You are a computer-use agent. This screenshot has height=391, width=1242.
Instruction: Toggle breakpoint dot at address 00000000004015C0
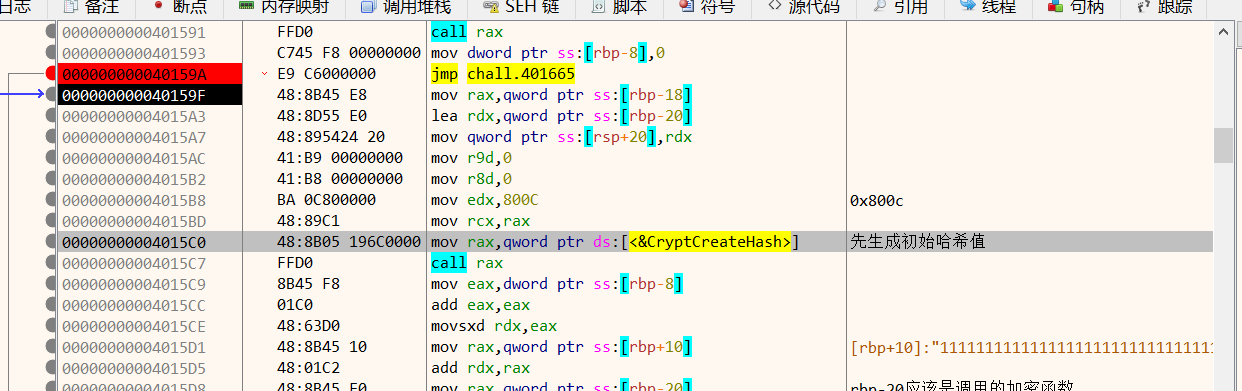pos(51,242)
